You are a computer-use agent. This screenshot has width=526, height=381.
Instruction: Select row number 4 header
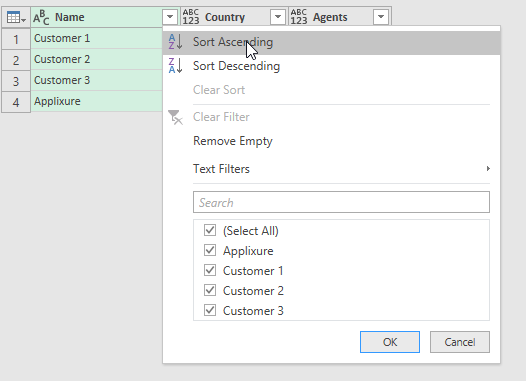point(16,102)
